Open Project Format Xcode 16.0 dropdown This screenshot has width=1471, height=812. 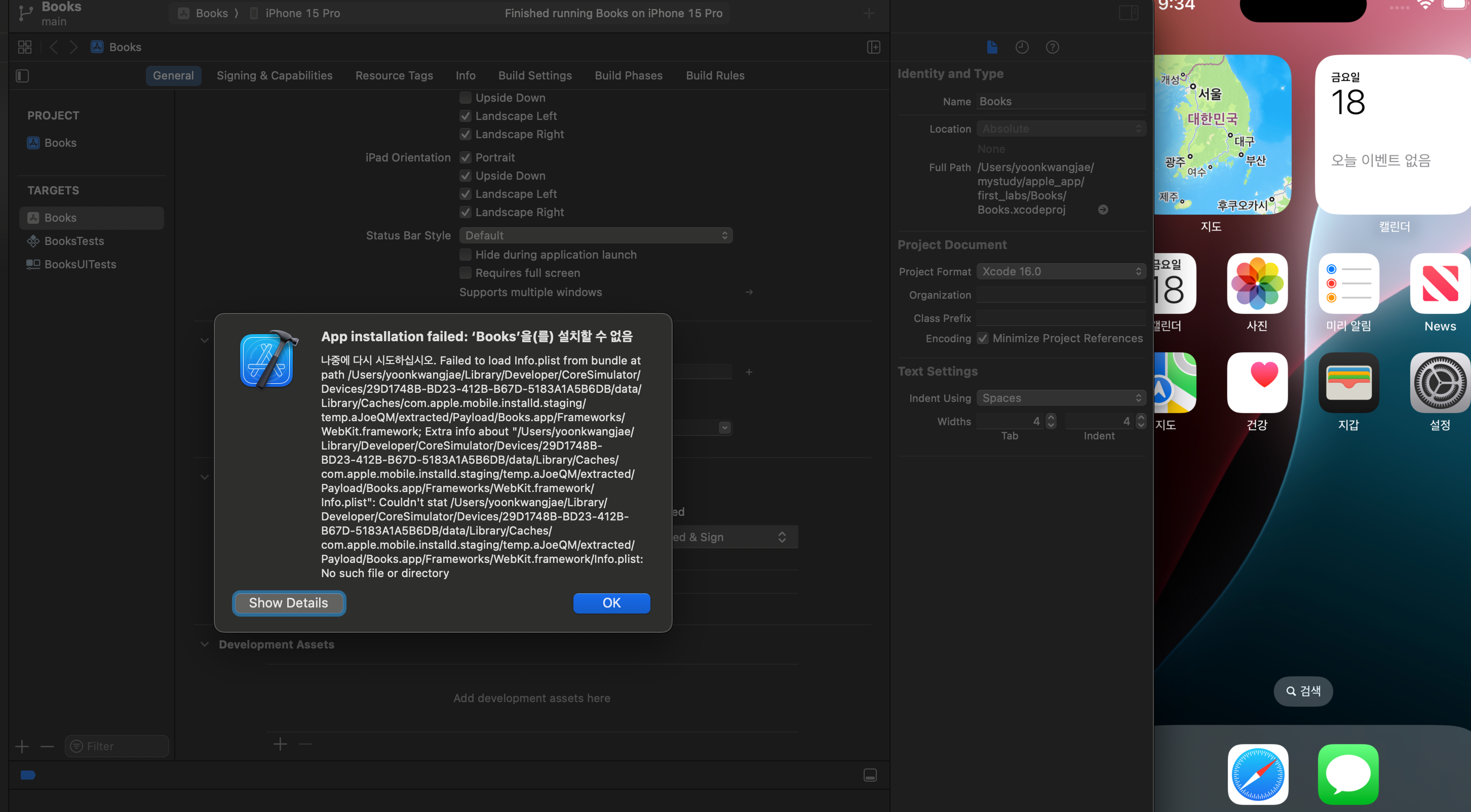(1061, 271)
